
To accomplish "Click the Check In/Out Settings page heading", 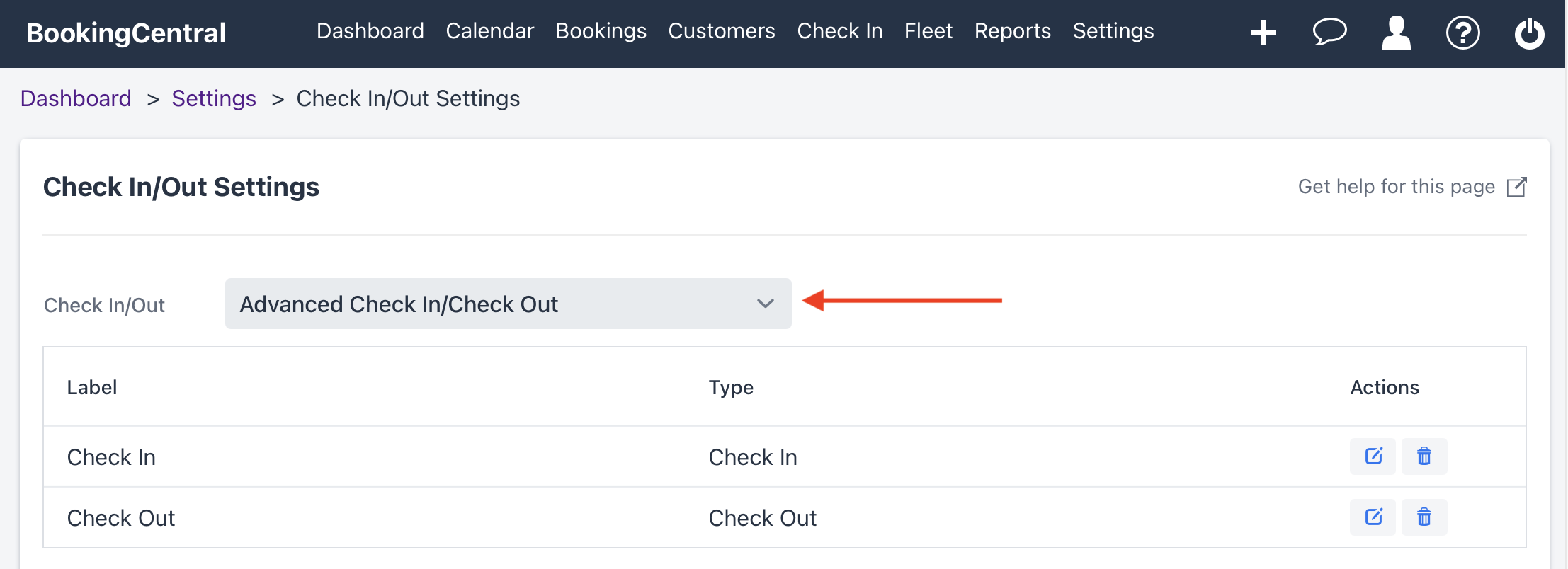I will pyautogui.click(x=181, y=187).
